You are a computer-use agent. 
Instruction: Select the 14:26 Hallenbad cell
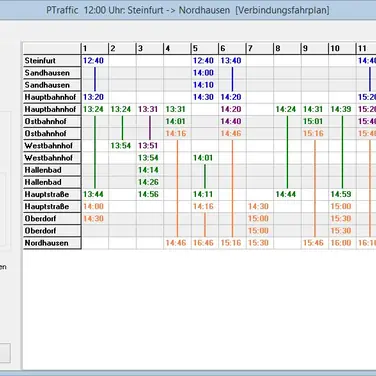[150, 182]
